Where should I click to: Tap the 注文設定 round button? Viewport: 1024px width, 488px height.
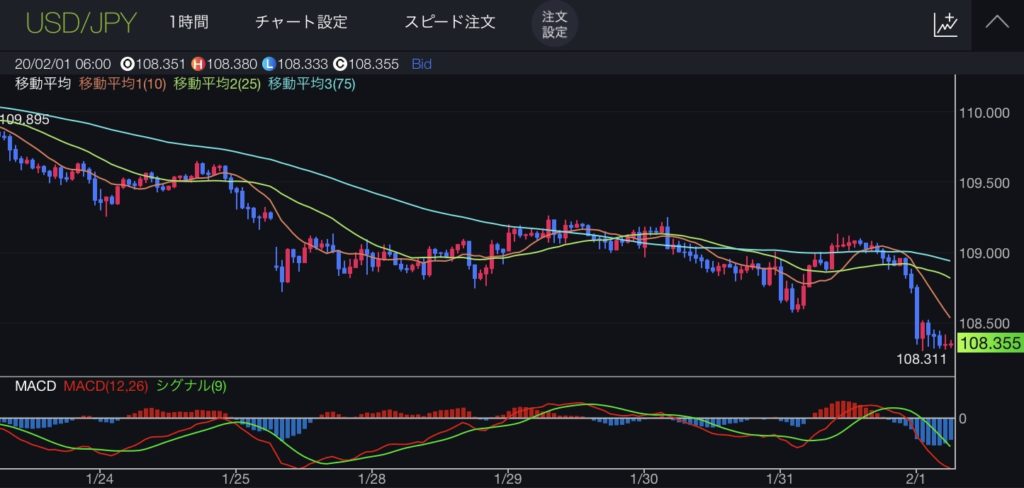coord(554,24)
